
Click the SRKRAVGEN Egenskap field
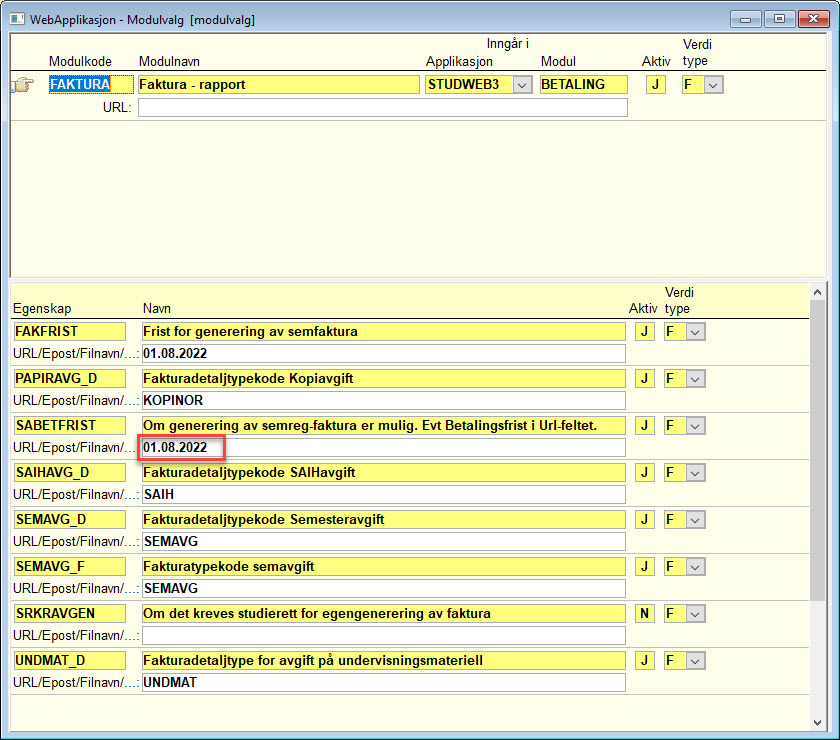70,614
